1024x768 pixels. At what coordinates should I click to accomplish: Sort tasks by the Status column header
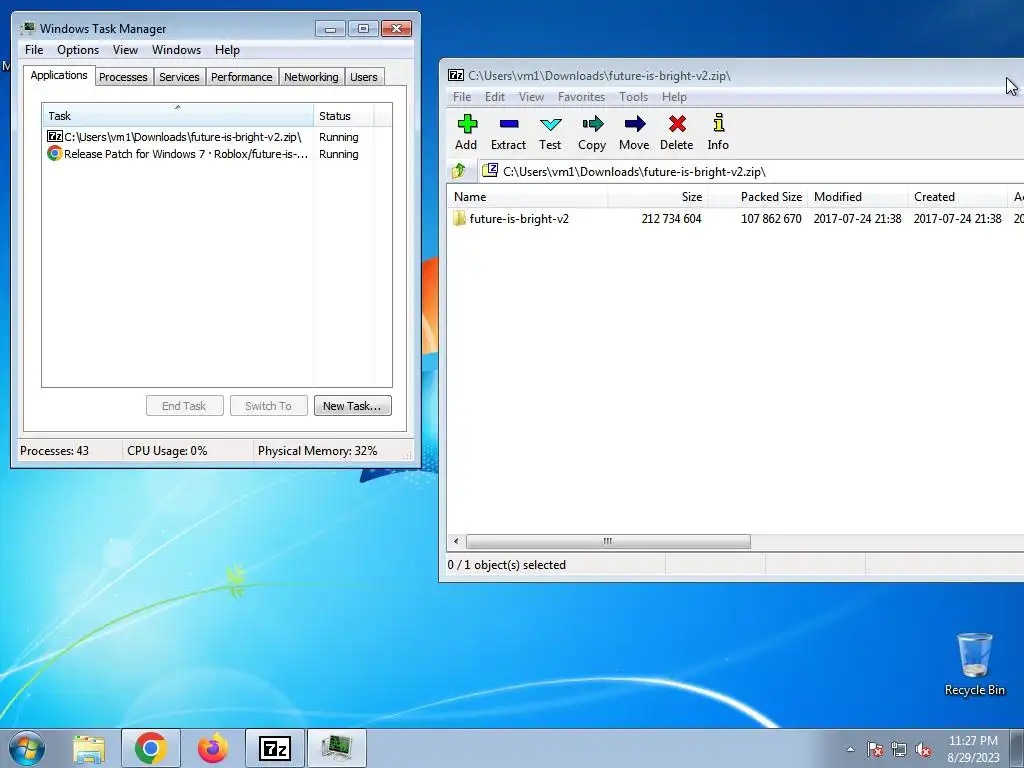pos(344,116)
